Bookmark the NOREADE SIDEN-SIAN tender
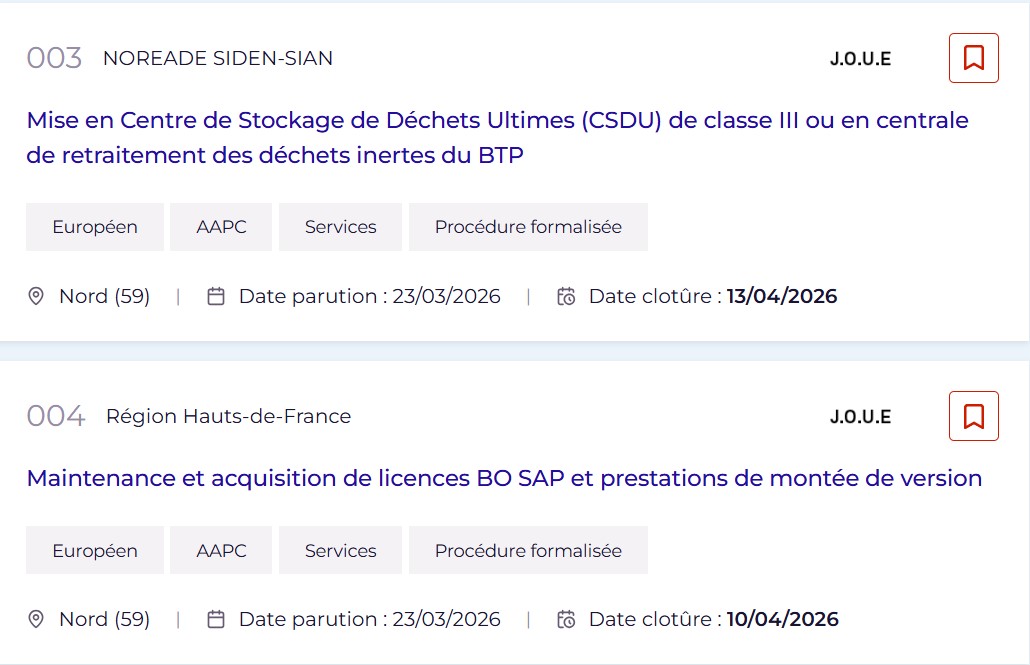1030x665 pixels. [973, 58]
